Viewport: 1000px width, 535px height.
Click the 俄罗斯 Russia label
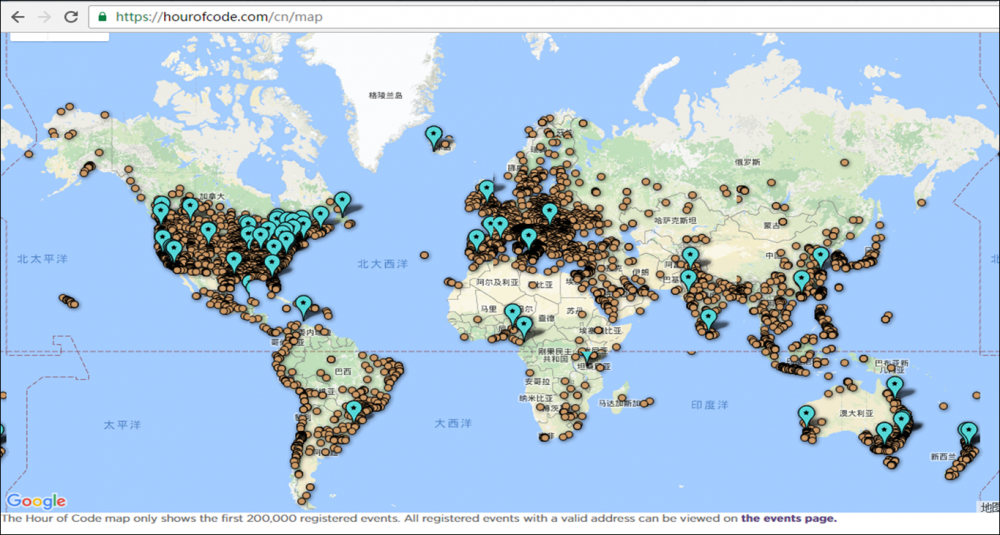tap(747, 163)
